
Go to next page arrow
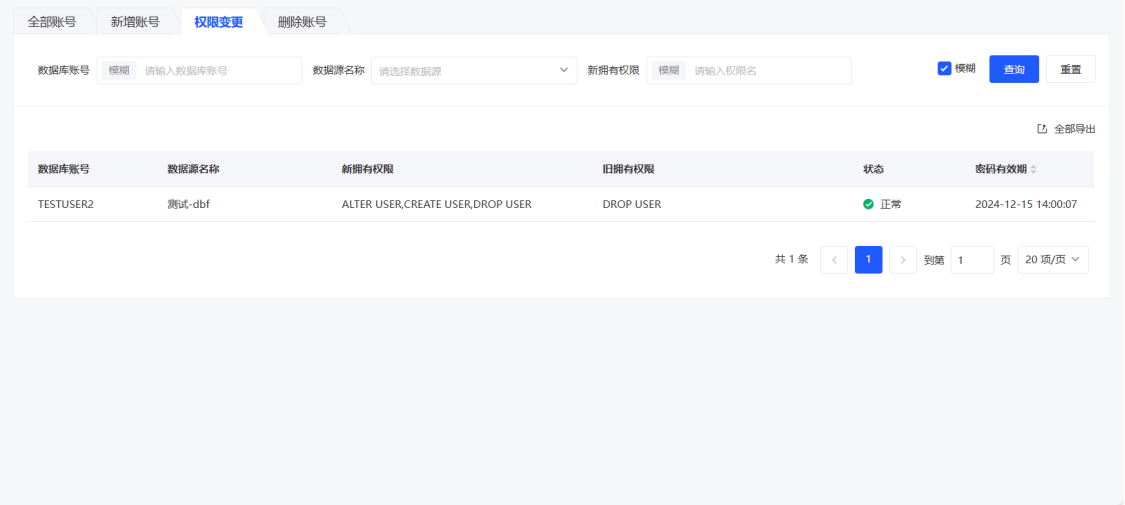[903, 260]
